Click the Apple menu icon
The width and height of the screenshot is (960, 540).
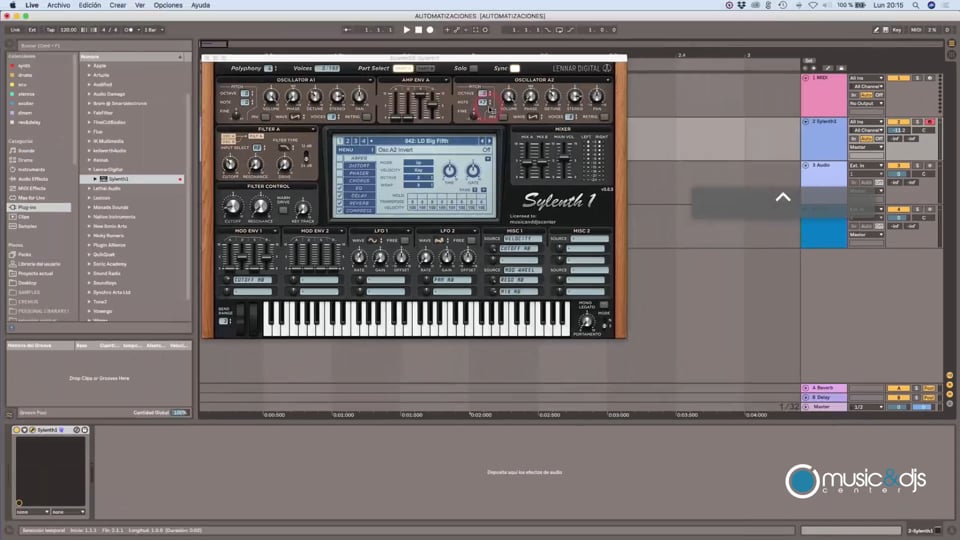pyautogui.click(x=12, y=5)
